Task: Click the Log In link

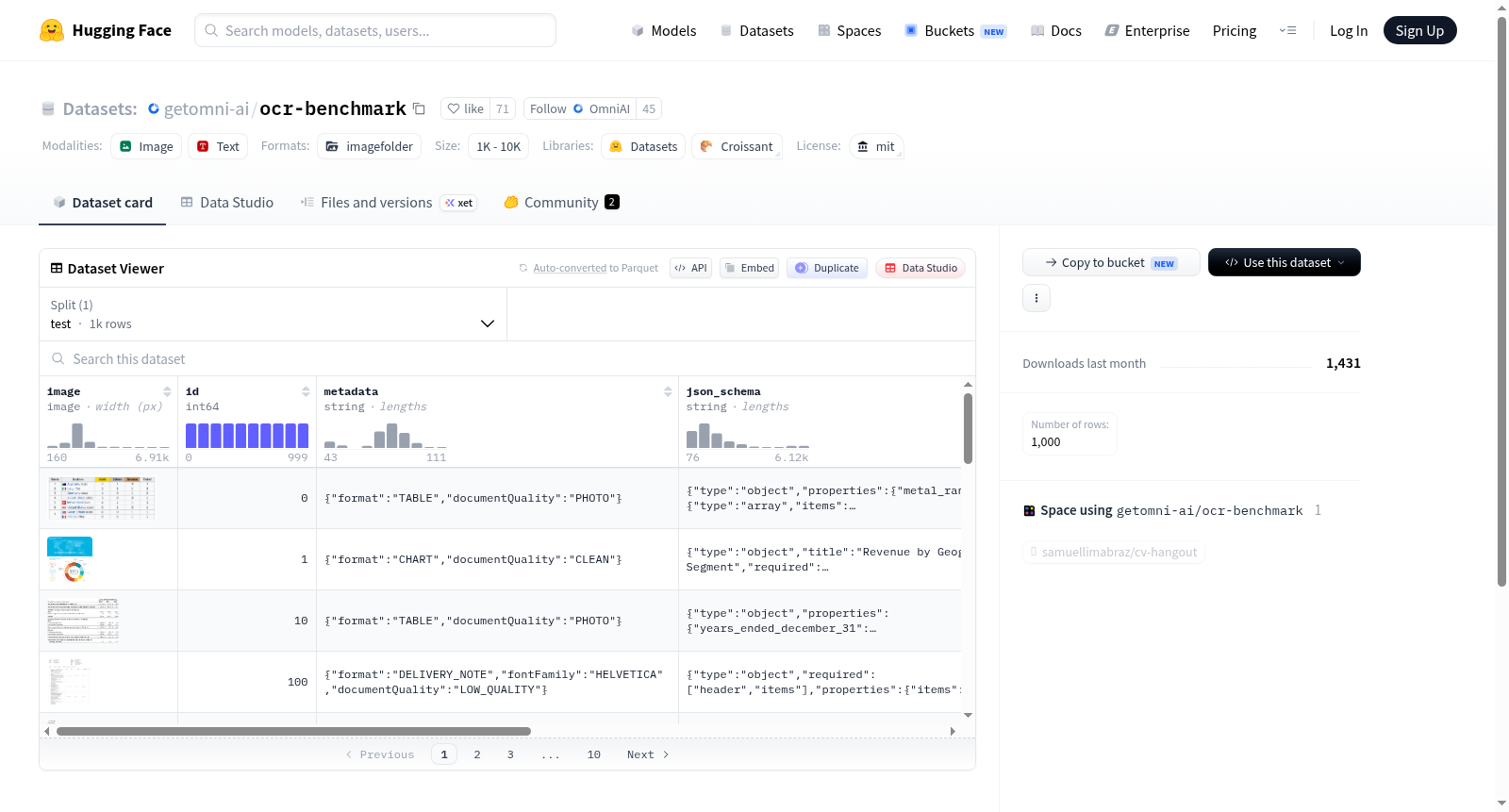Action: coord(1349,31)
